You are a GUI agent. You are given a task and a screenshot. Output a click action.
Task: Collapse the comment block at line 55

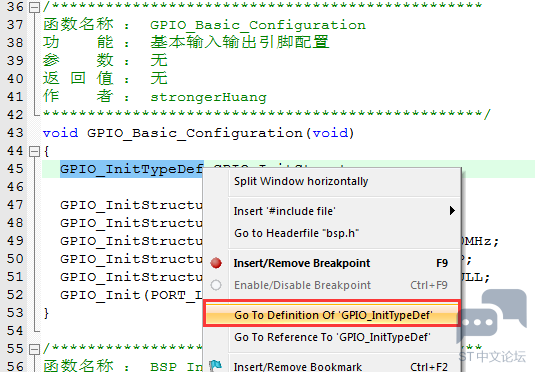click(x=34, y=349)
